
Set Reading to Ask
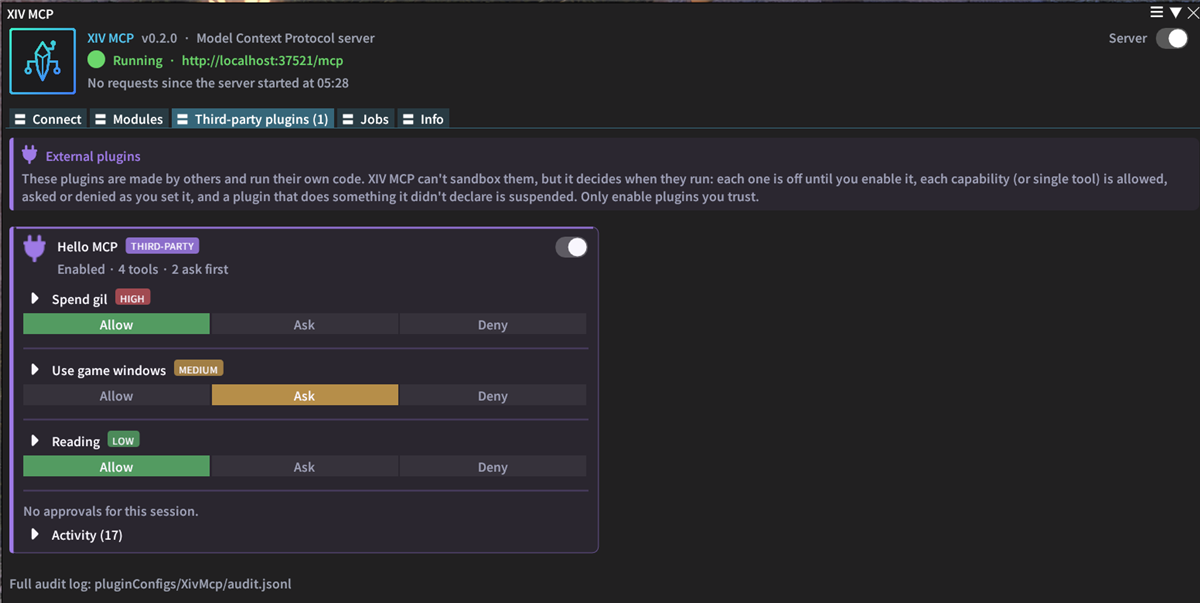coord(304,466)
